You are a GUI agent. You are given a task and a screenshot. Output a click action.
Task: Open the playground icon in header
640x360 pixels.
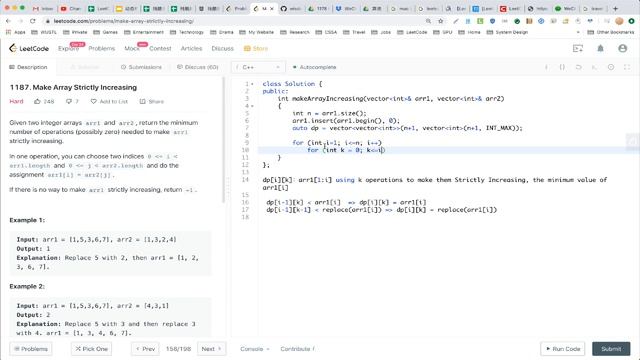tap(578, 48)
